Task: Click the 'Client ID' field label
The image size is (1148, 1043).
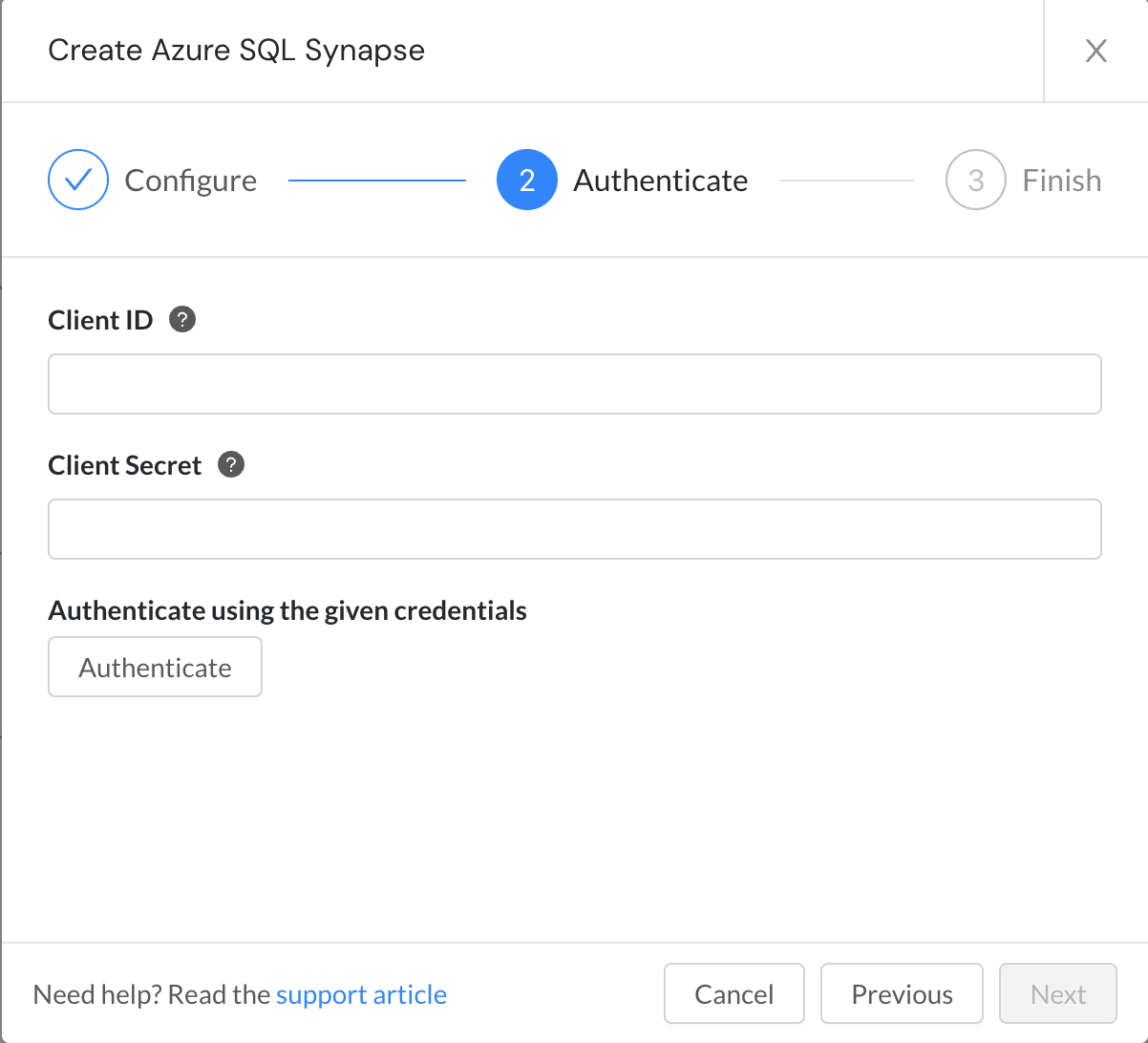Action: coord(100,319)
